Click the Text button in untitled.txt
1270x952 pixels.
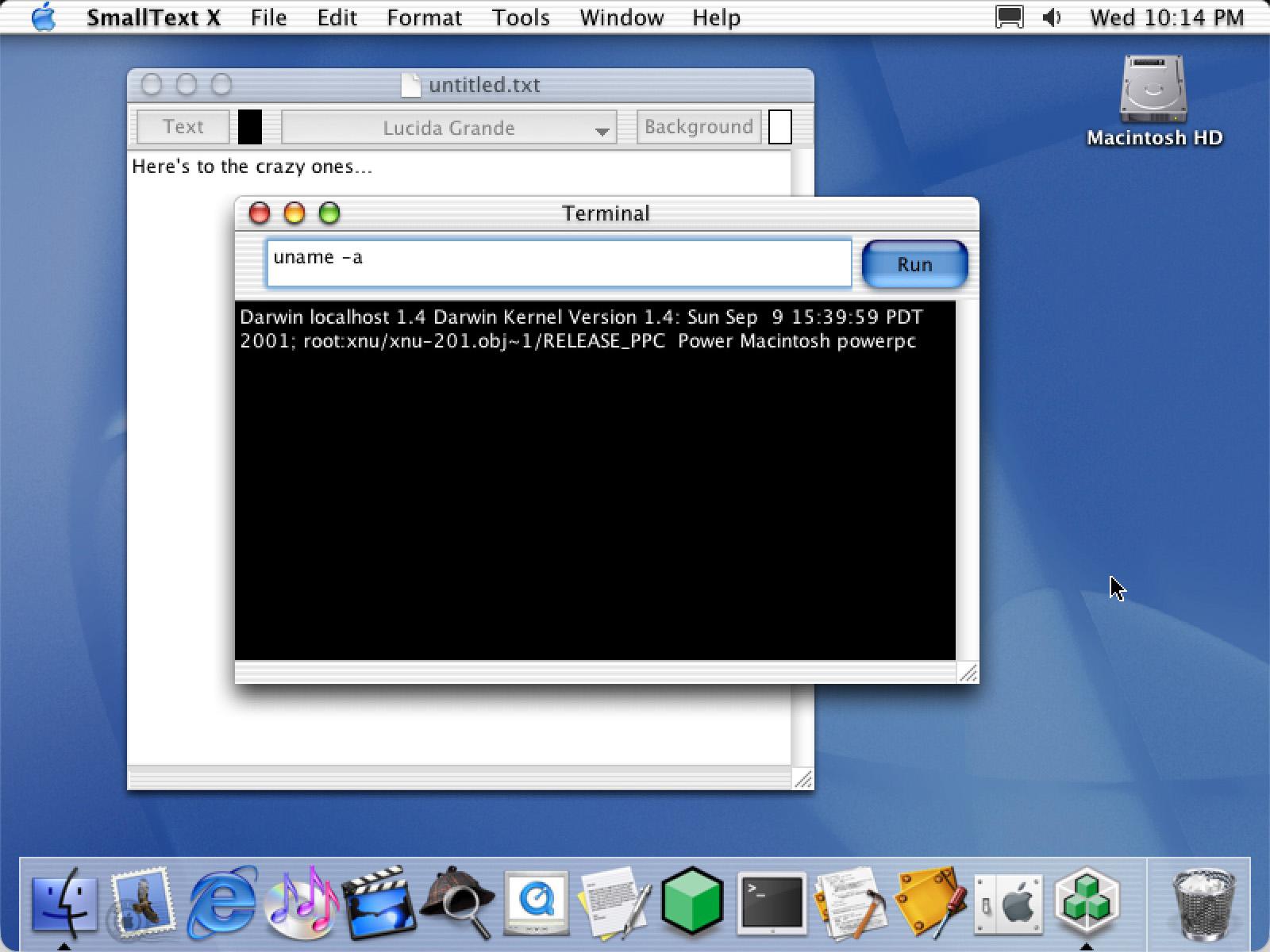click(x=183, y=127)
